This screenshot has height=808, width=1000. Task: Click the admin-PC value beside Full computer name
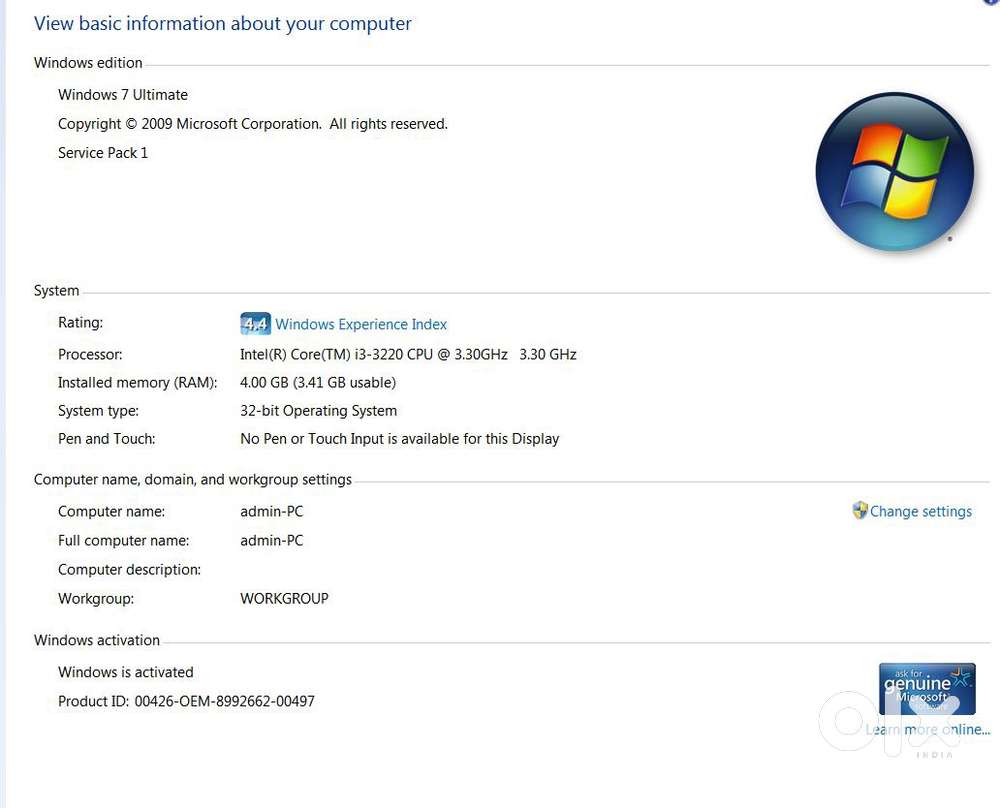point(271,540)
